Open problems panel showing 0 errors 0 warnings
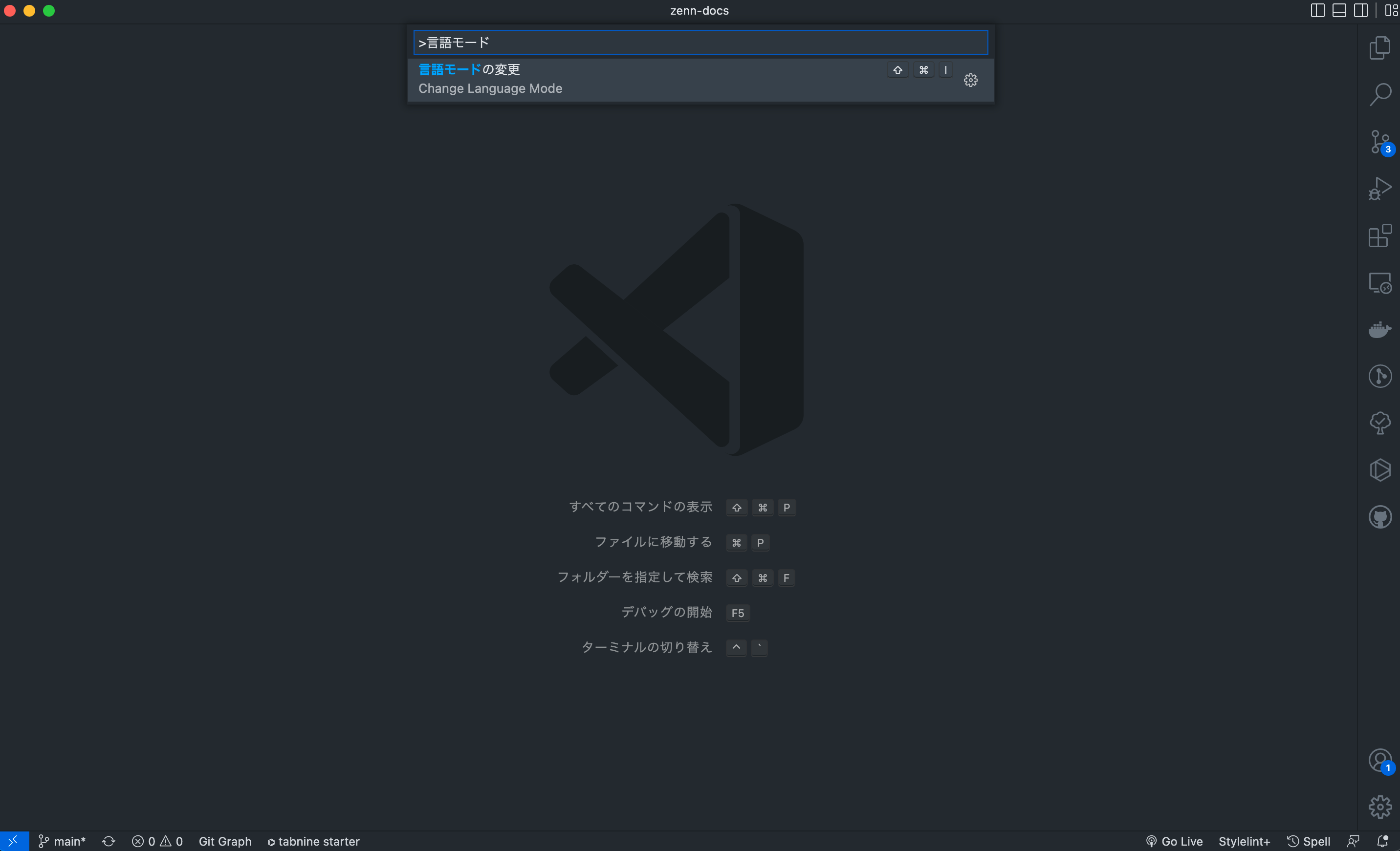1400x851 pixels. (x=157, y=841)
